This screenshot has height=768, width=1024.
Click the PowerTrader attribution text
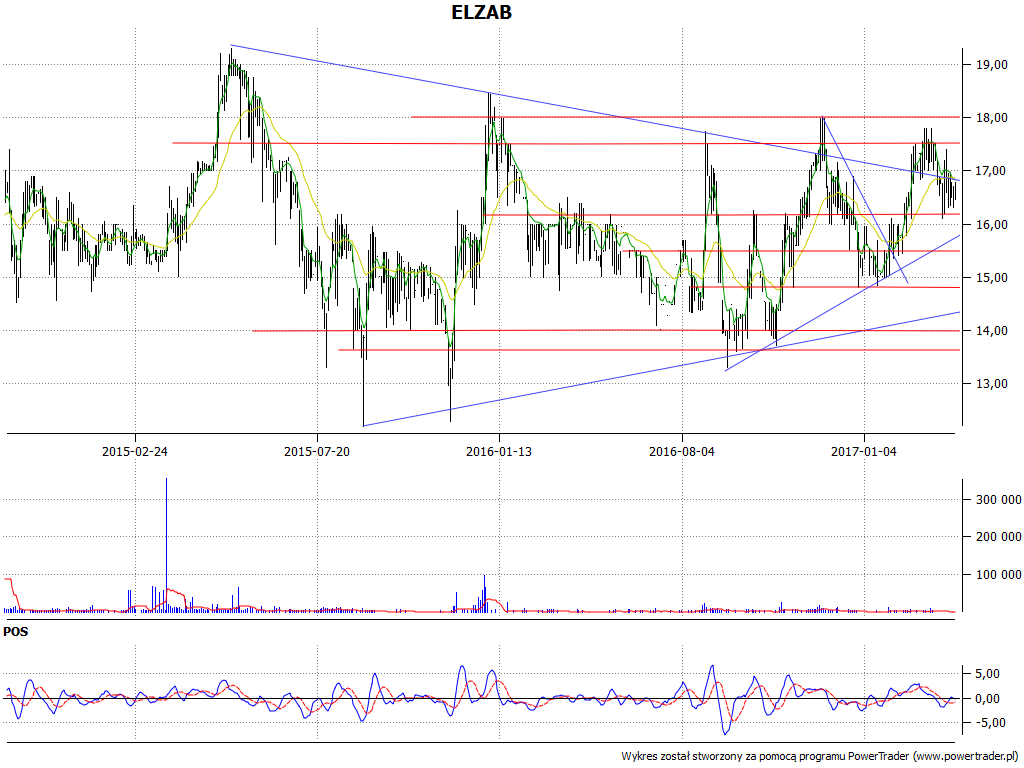coord(820,756)
